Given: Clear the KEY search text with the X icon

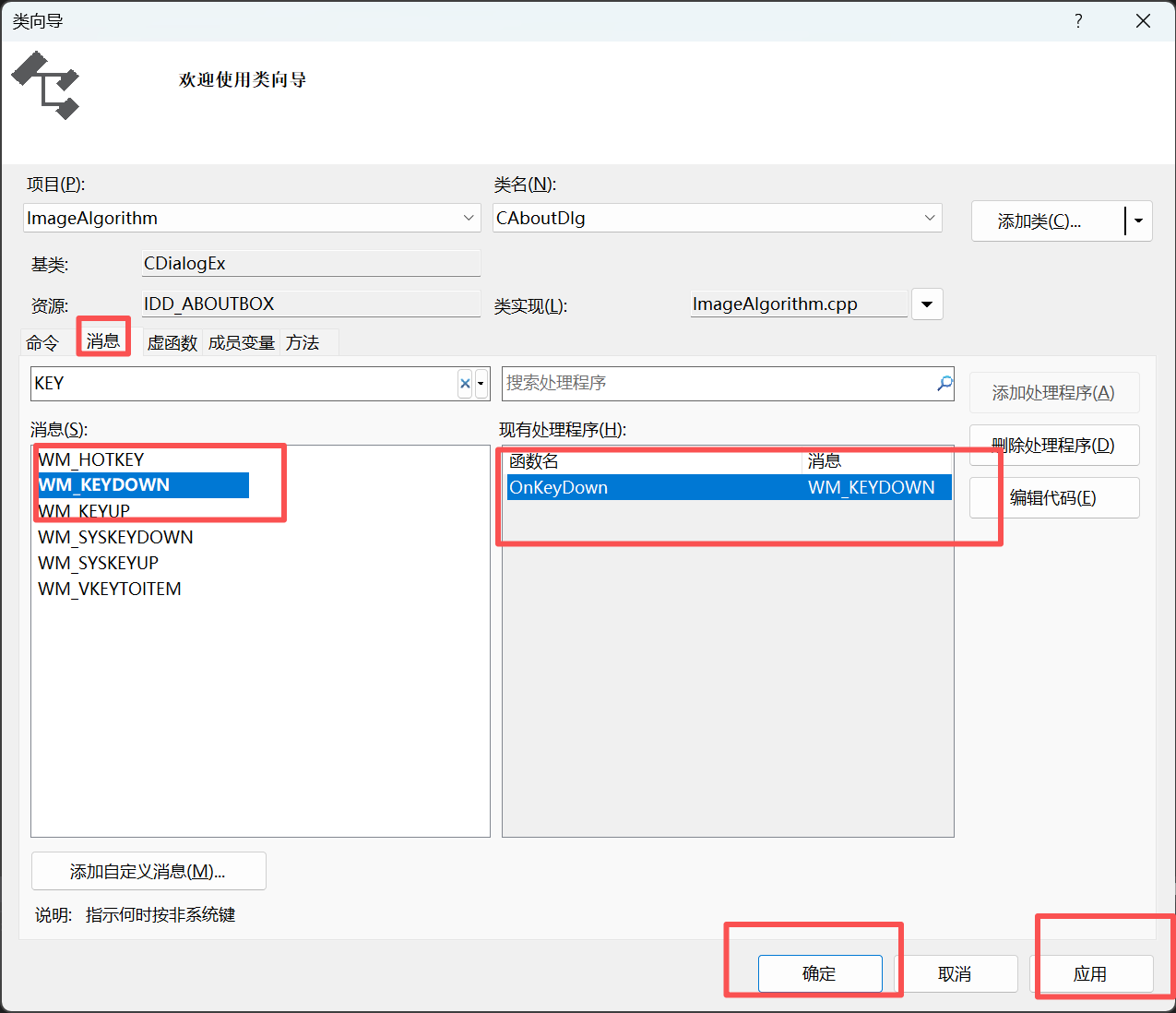Looking at the screenshot, I should click(465, 384).
